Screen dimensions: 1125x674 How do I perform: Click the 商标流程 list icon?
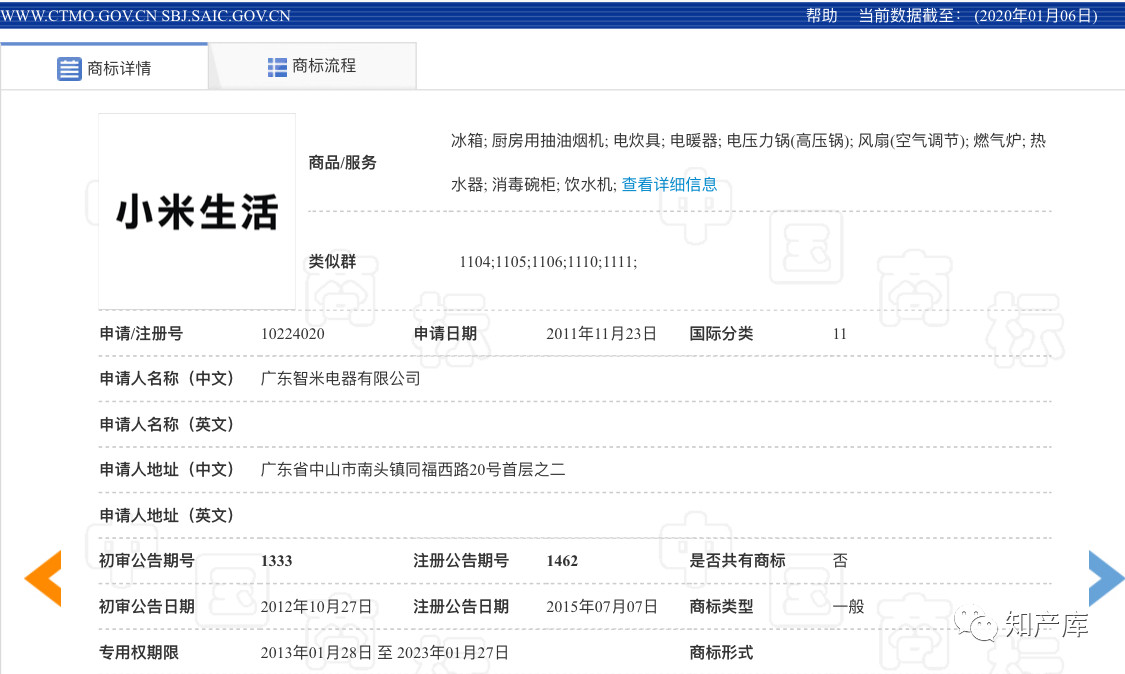coord(277,67)
